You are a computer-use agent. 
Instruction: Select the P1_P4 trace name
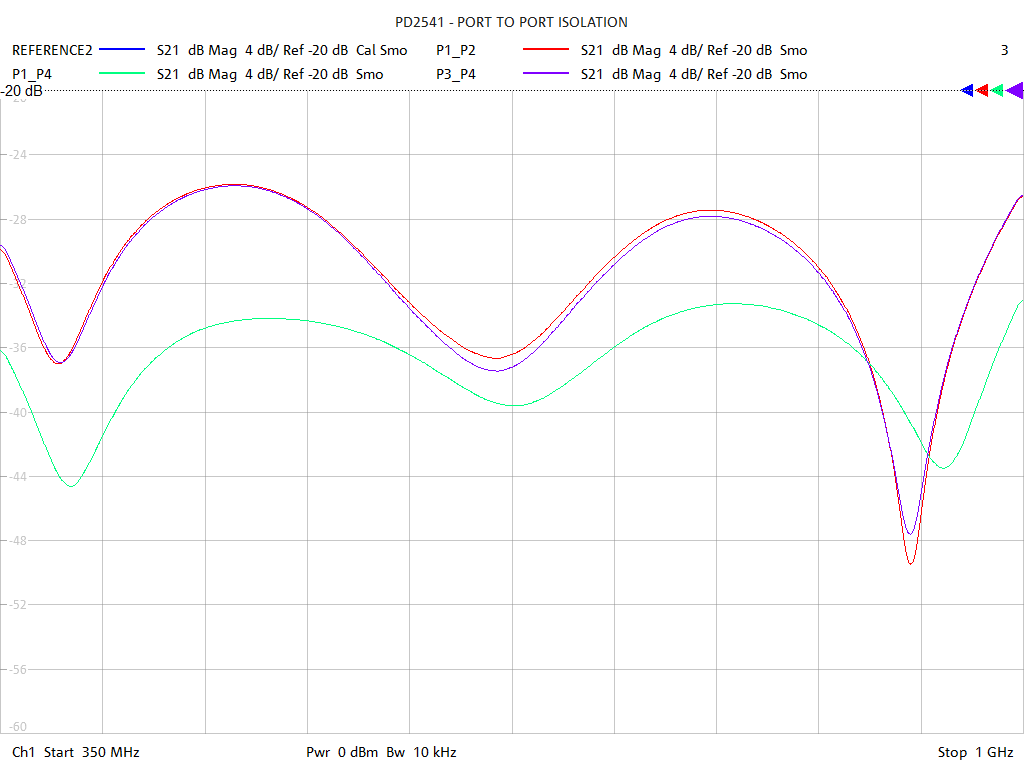32,74
